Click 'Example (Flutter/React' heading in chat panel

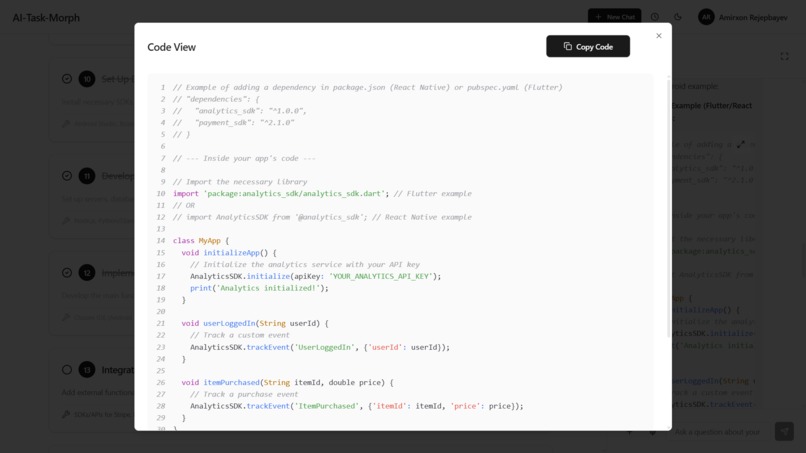(712, 105)
